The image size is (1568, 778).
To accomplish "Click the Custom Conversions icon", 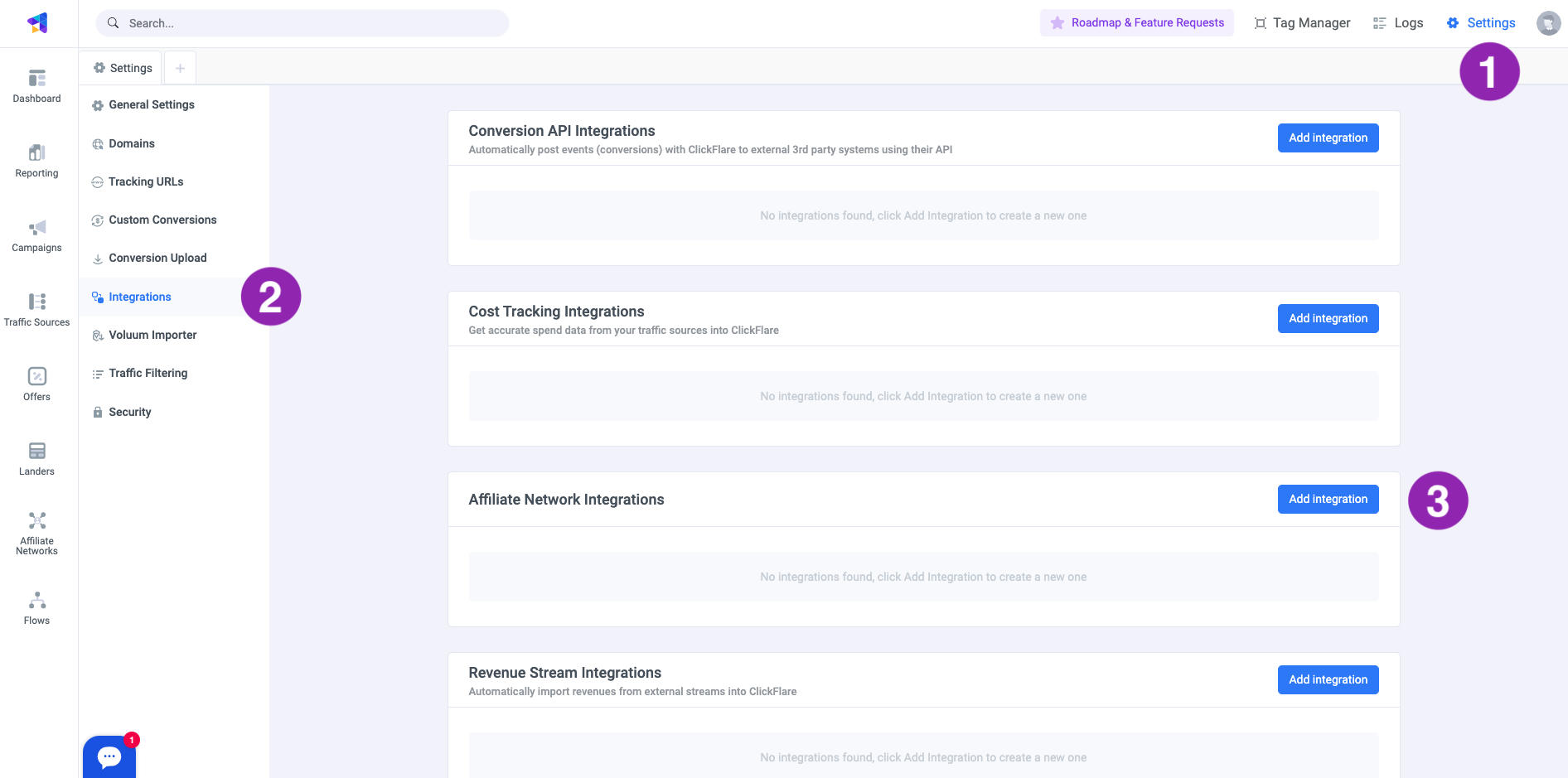I will pyautogui.click(x=98, y=220).
